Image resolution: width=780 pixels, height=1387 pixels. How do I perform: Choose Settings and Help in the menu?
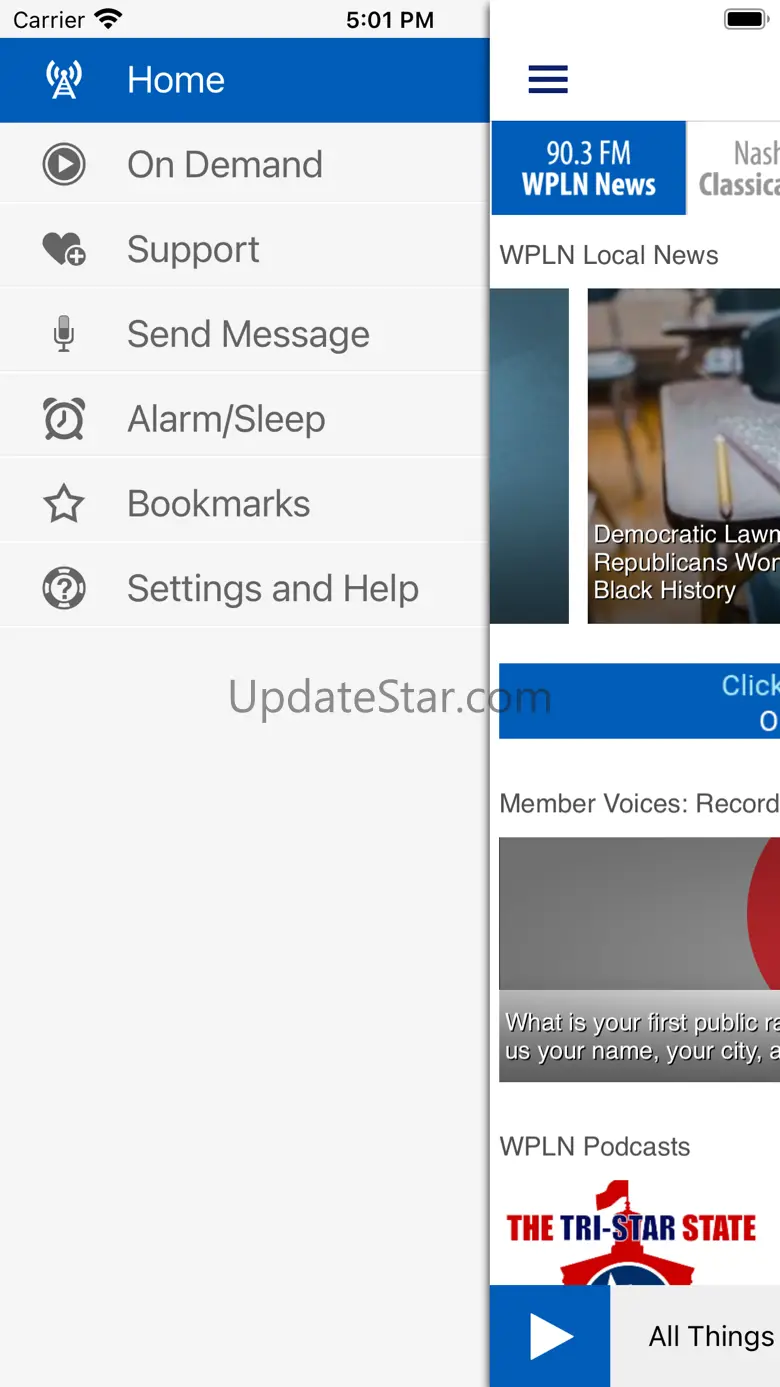[x=245, y=589]
